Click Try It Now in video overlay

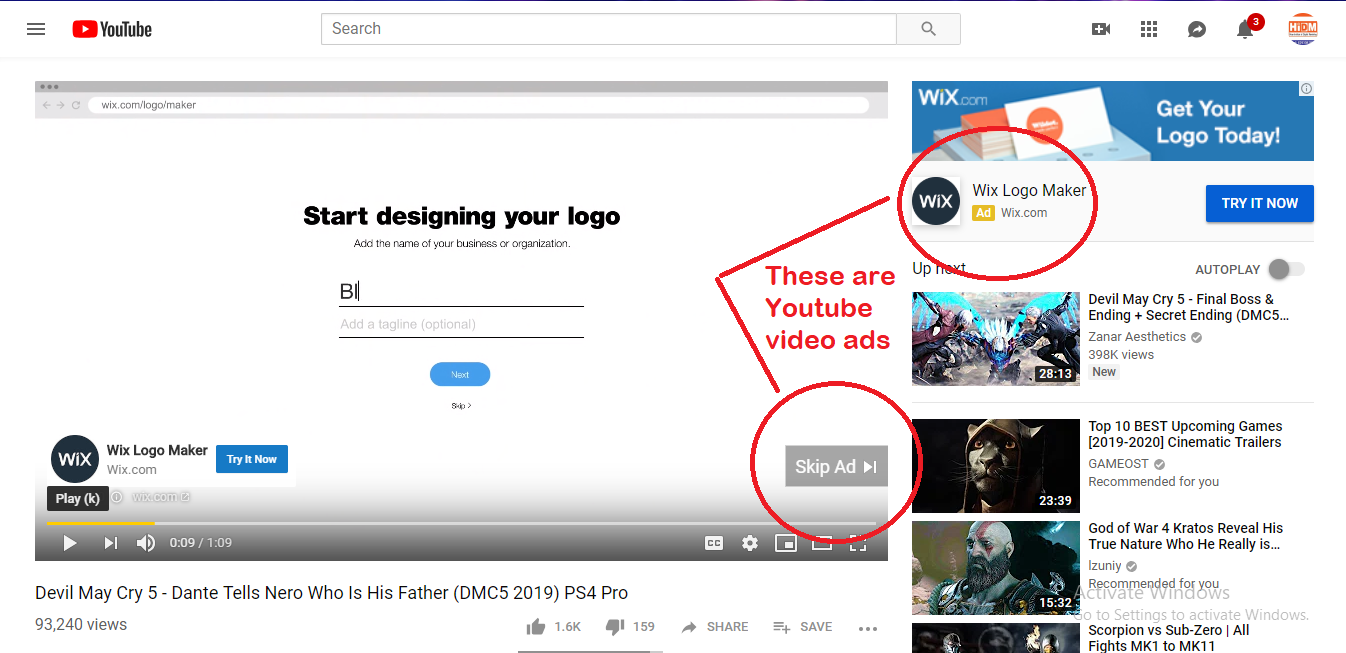(252, 459)
